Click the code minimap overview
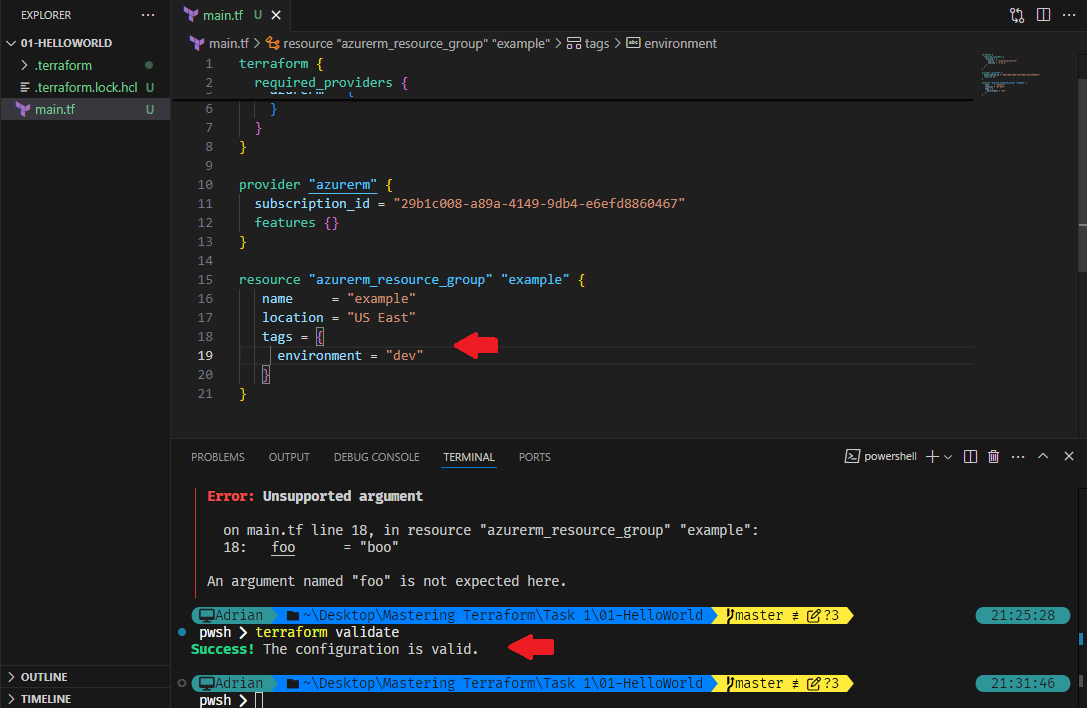 pos(1011,74)
